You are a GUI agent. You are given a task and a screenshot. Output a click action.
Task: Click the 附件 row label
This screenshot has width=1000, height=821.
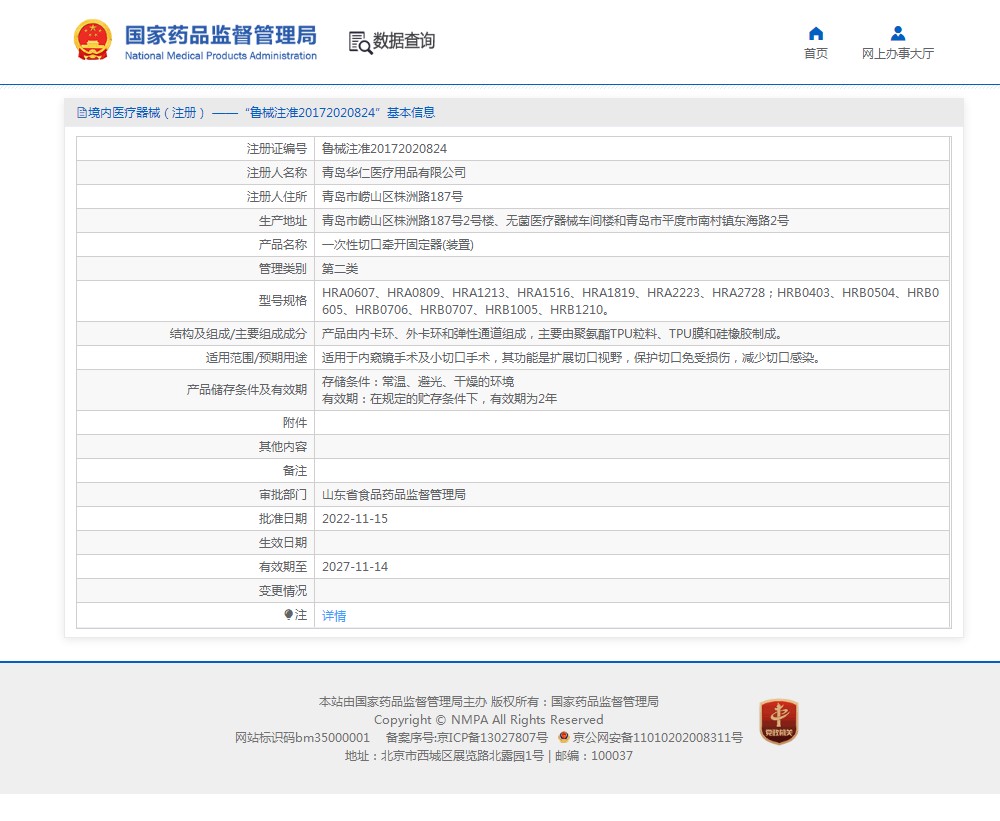[295, 422]
